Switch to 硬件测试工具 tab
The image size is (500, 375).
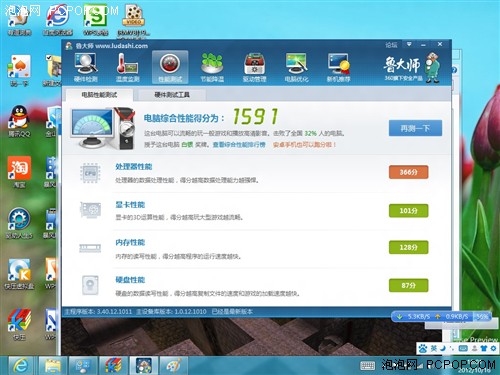point(172,95)
